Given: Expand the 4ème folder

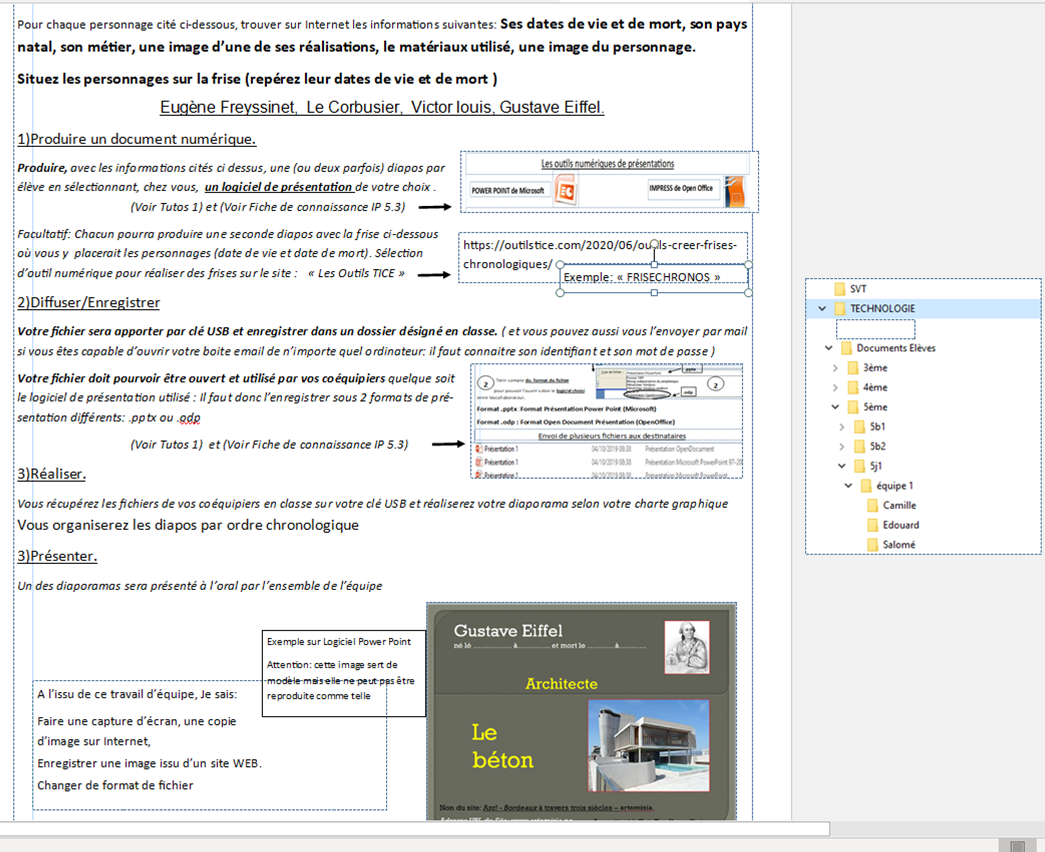Looking at the screenshot, I should click(835, 387).
